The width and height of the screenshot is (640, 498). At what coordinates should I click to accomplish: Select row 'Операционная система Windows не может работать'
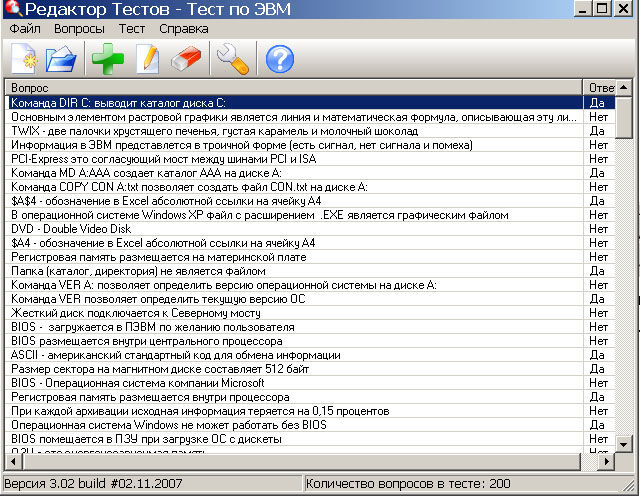coord(310,425)
